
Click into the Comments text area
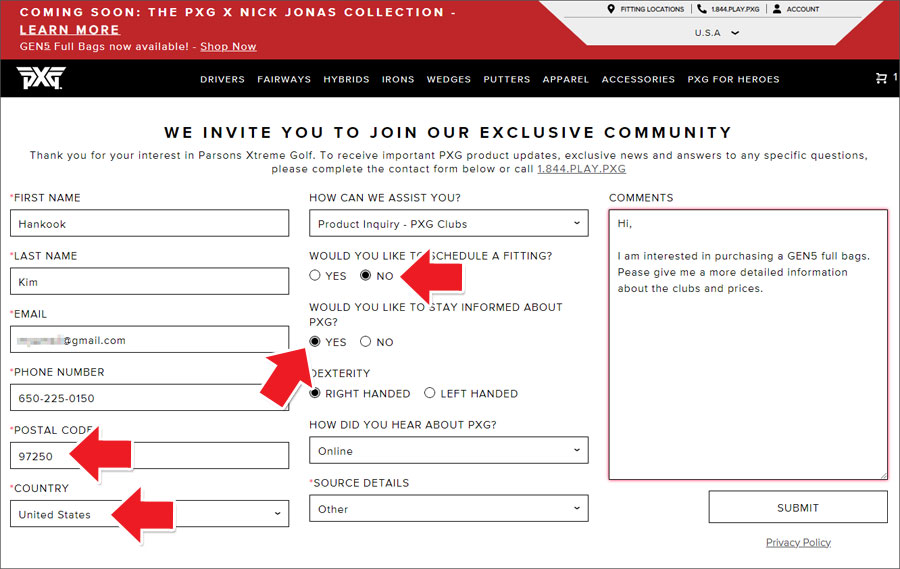[x=748, y=345]
